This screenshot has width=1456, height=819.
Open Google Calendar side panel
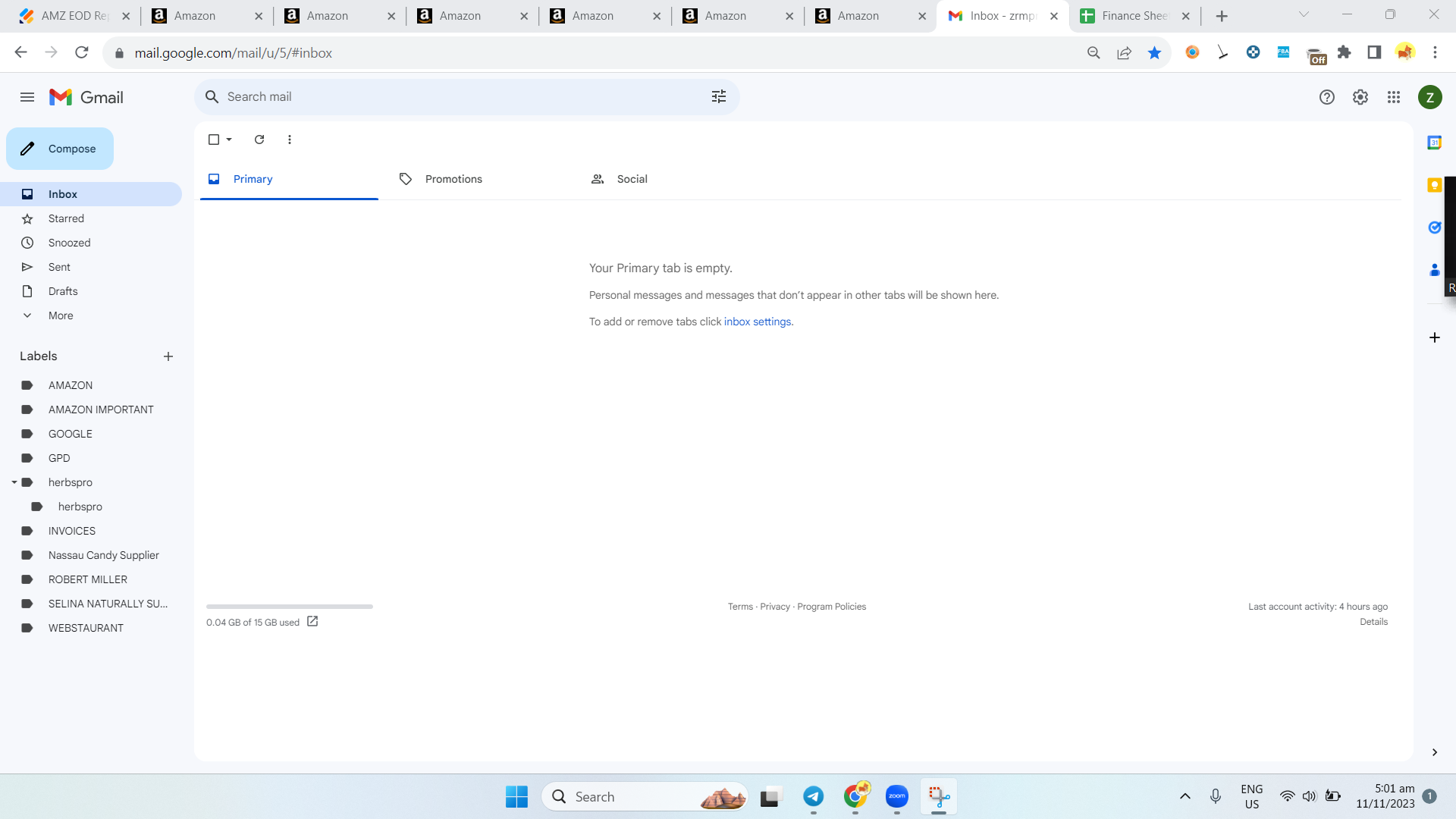click(1434, 143)
